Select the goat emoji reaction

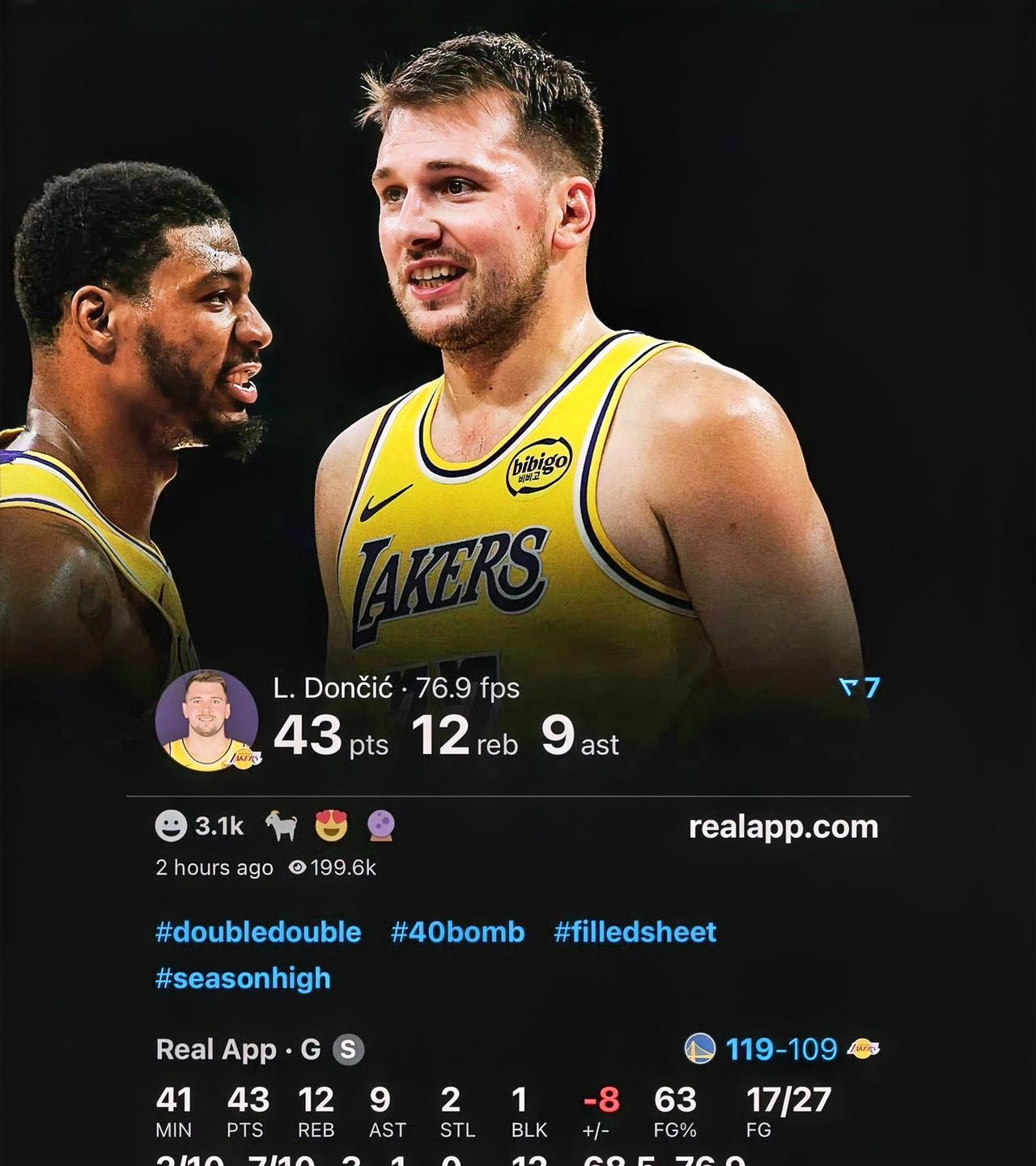(281, 827)
